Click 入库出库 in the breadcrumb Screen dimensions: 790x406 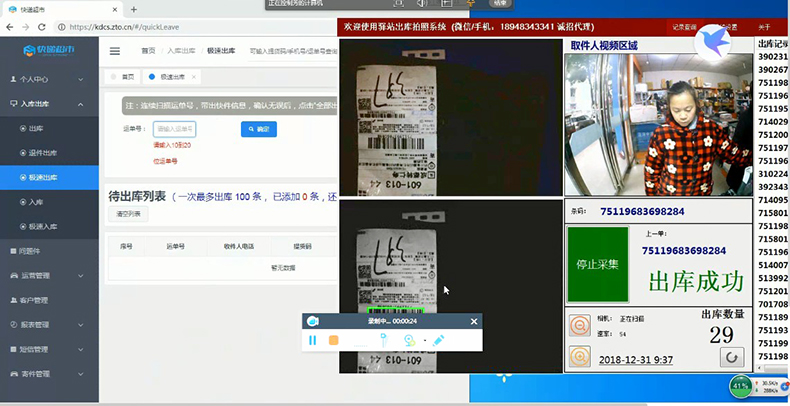[x=181, y=51]
